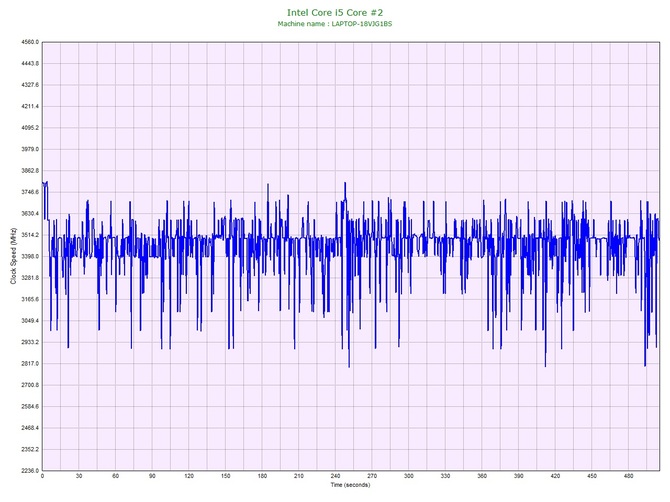This screenshot has height=502, width=670.
Task: Click the y-axis value 2236.0
Action: 30,471
